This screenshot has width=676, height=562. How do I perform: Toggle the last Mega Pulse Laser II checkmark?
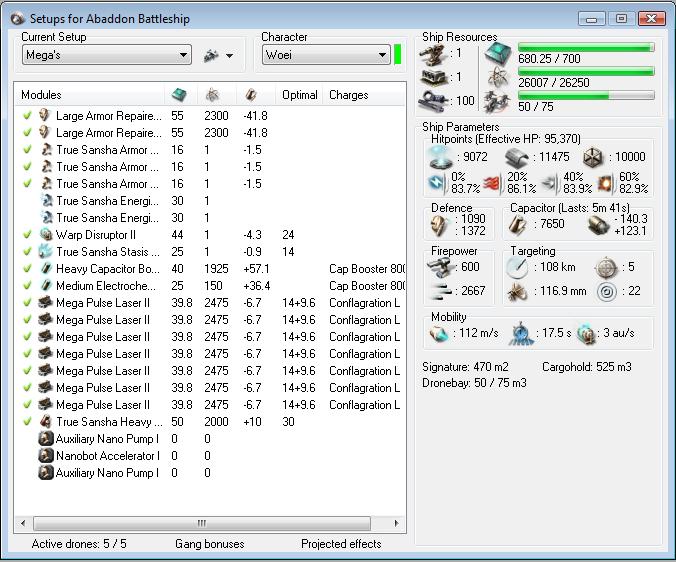27,404
